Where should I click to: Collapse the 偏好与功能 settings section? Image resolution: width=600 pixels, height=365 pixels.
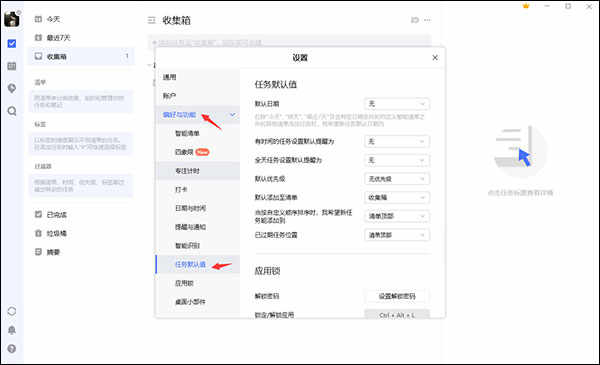232,115
